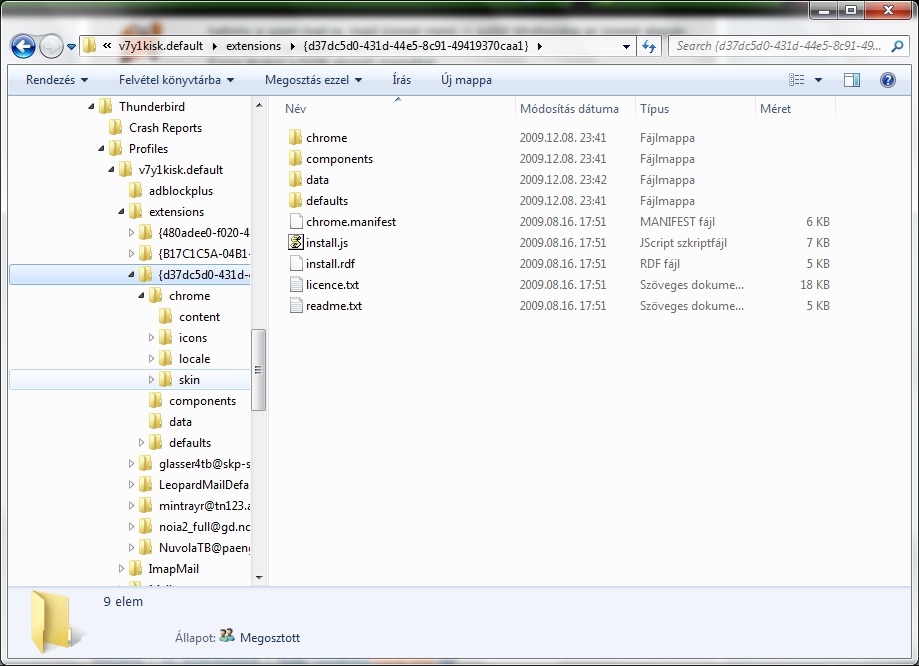Click the '2009.12.08. 23:42' date cell
The image size is (919, 666).
point(563,180)
